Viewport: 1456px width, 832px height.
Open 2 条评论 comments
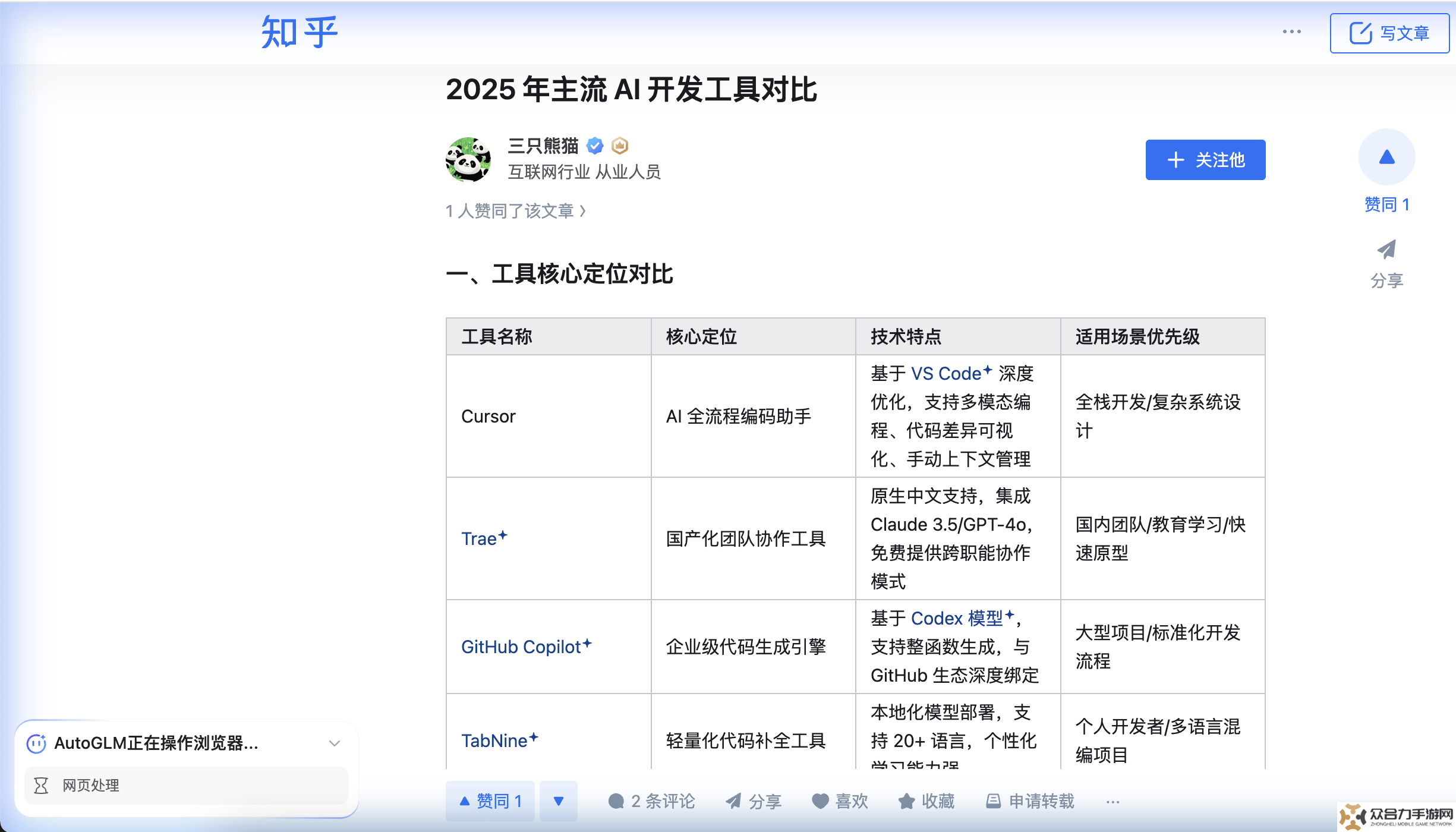pyautogui.click(x=651, y=801)
